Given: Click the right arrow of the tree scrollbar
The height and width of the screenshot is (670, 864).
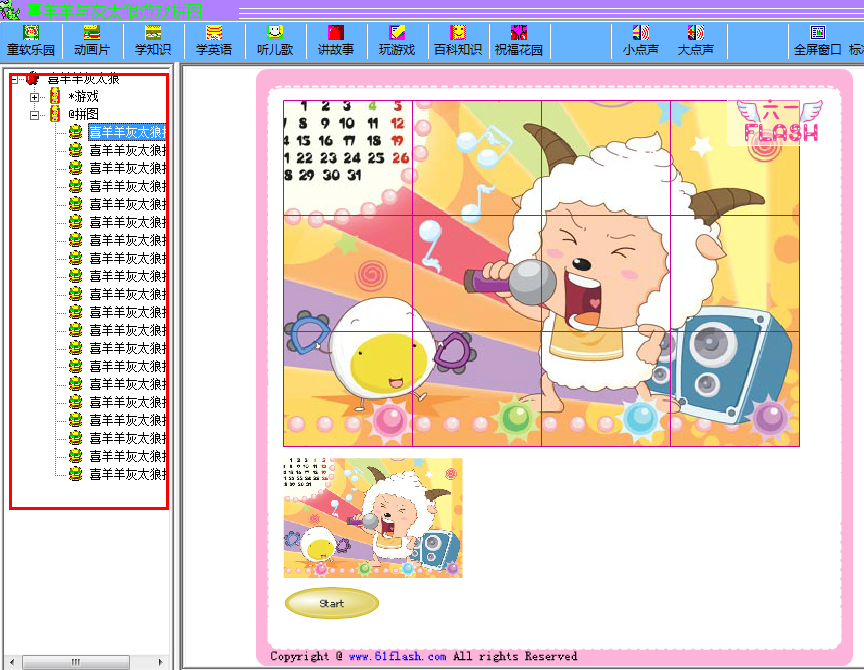Looking at the screenshot, I should [160, 662].
